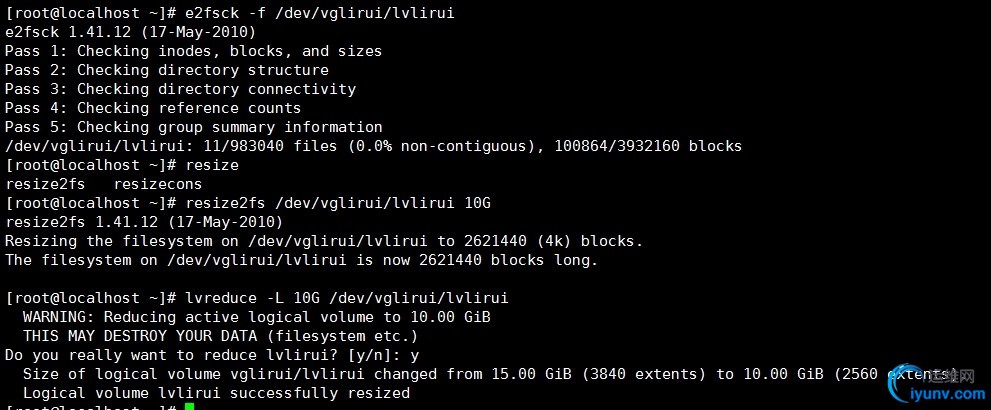Select the Pass 2 directory structure line

pos(166,70)
